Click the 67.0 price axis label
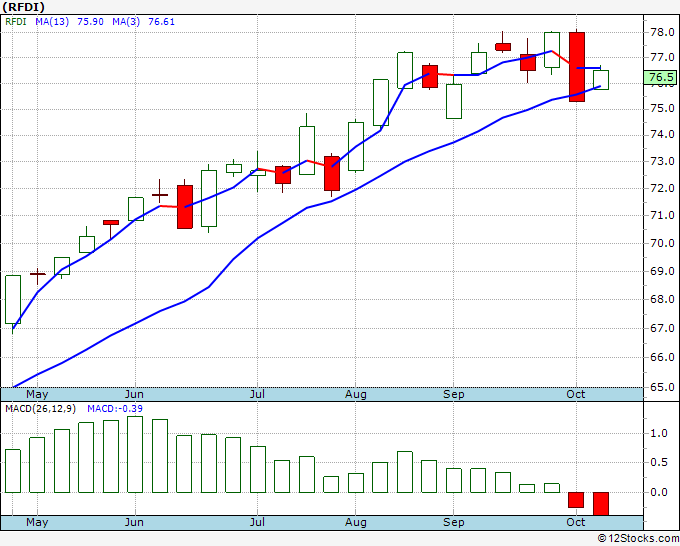The height and width of the screenshot is (546, 680). point(662,328)
